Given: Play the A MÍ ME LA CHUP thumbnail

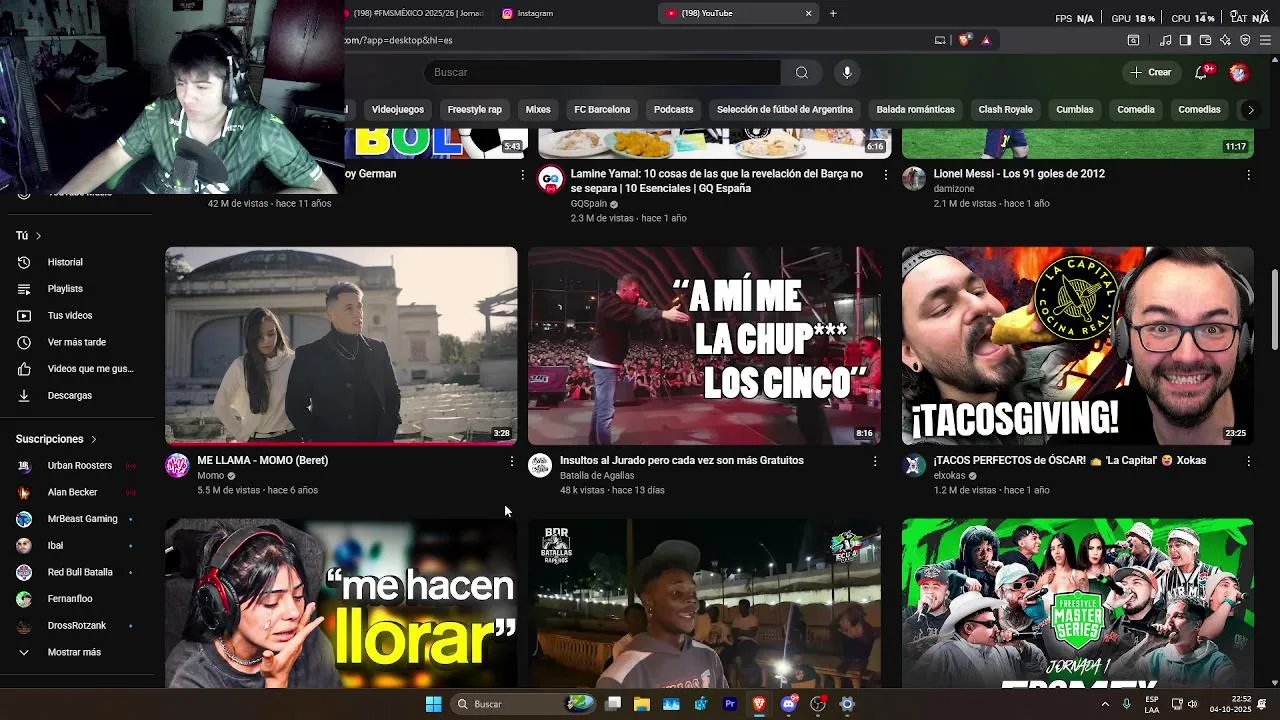Looking at the screenshot, I should [704, 345].
